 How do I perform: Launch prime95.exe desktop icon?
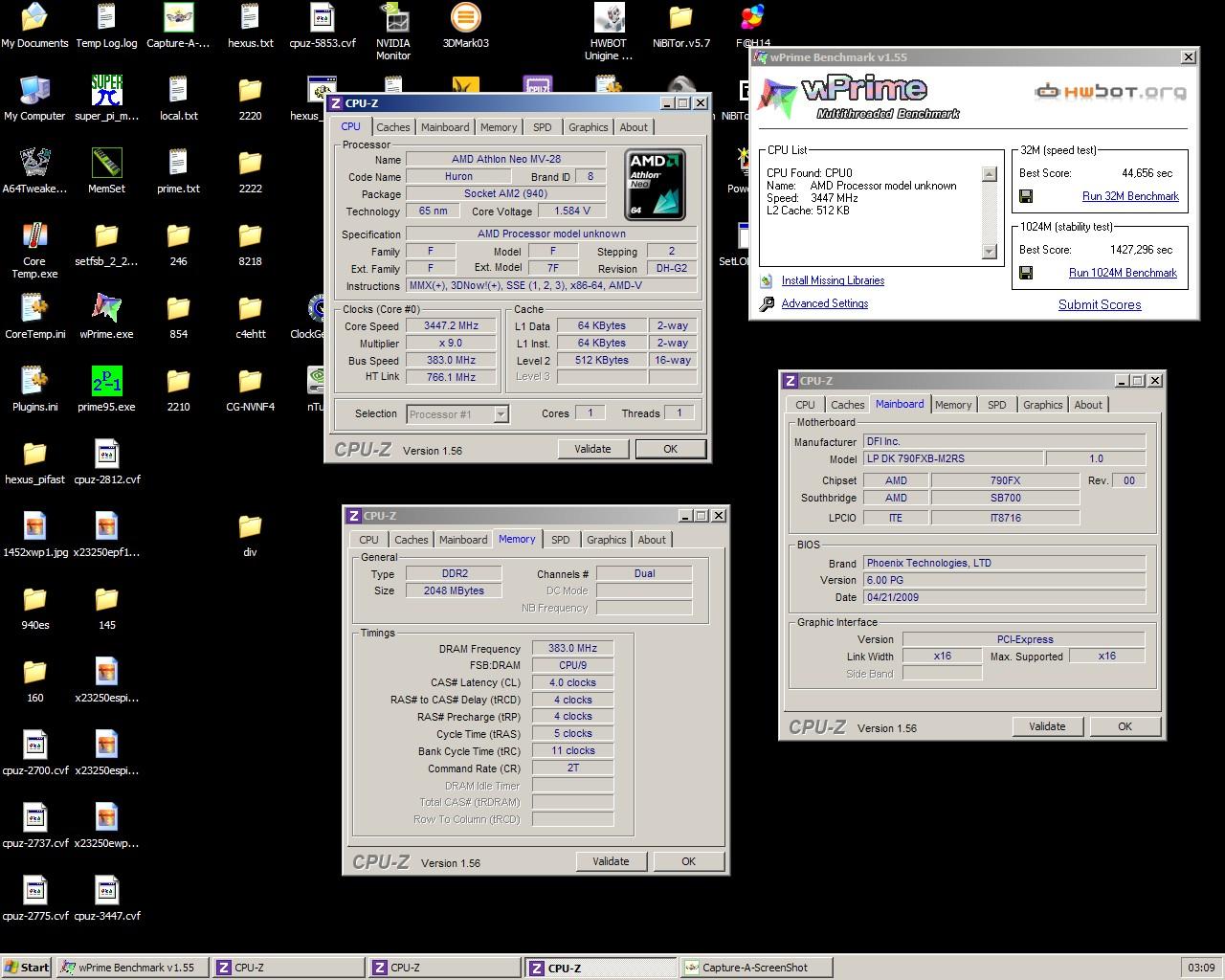point(106,390)
